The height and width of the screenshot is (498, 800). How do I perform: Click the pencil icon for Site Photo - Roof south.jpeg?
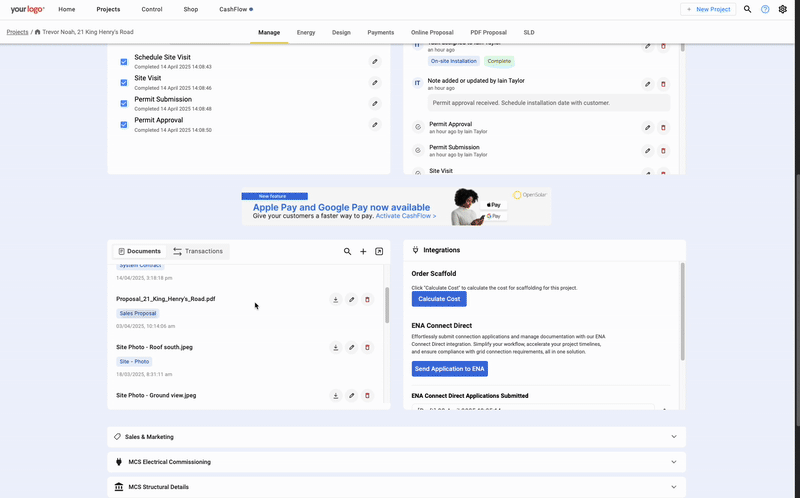352,347
